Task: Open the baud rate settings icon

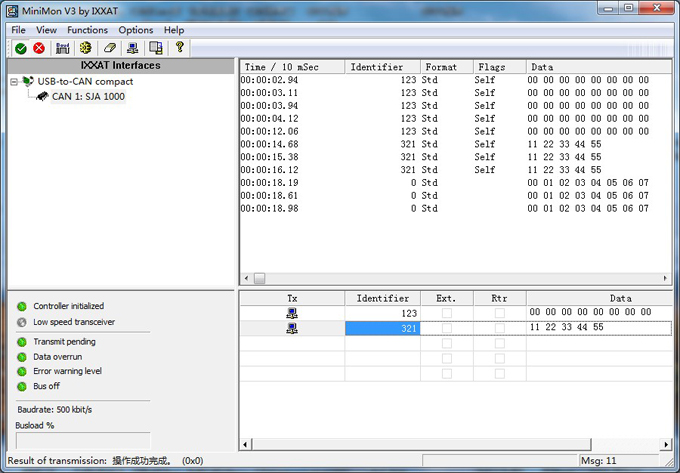Action: coord(63,47)
